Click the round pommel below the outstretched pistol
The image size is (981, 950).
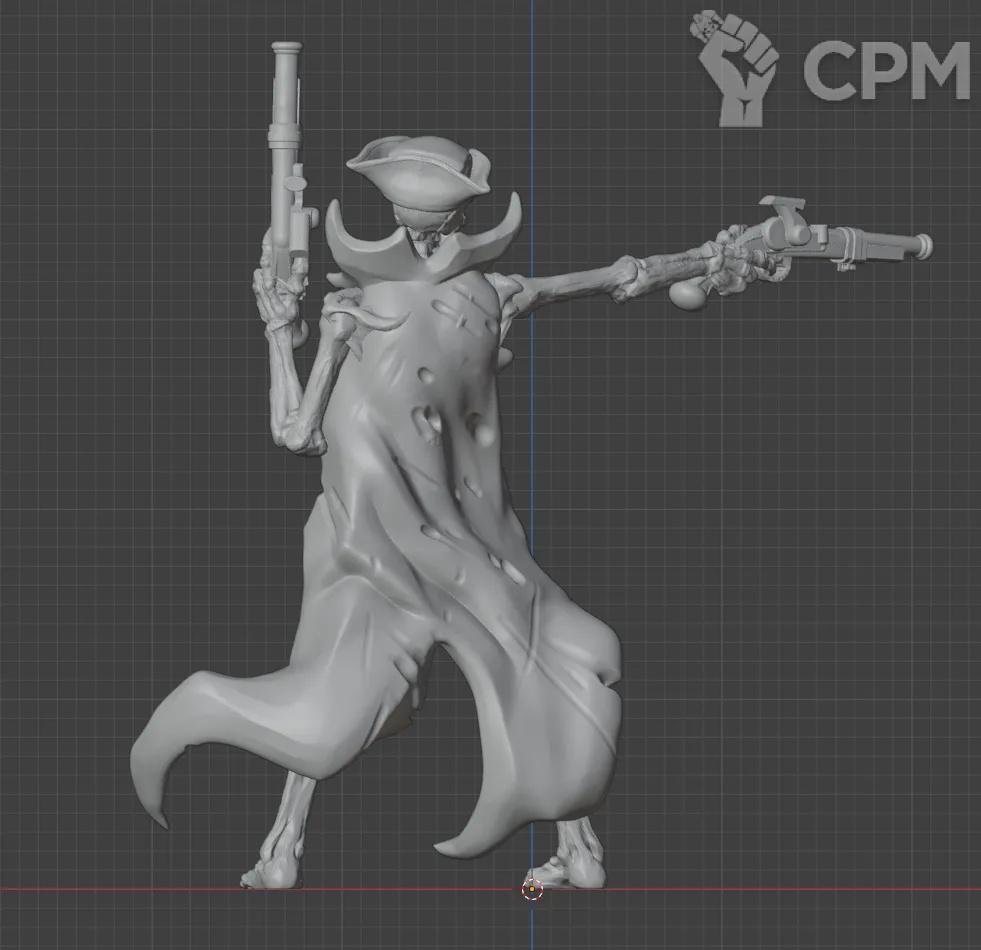pos(686,294)
